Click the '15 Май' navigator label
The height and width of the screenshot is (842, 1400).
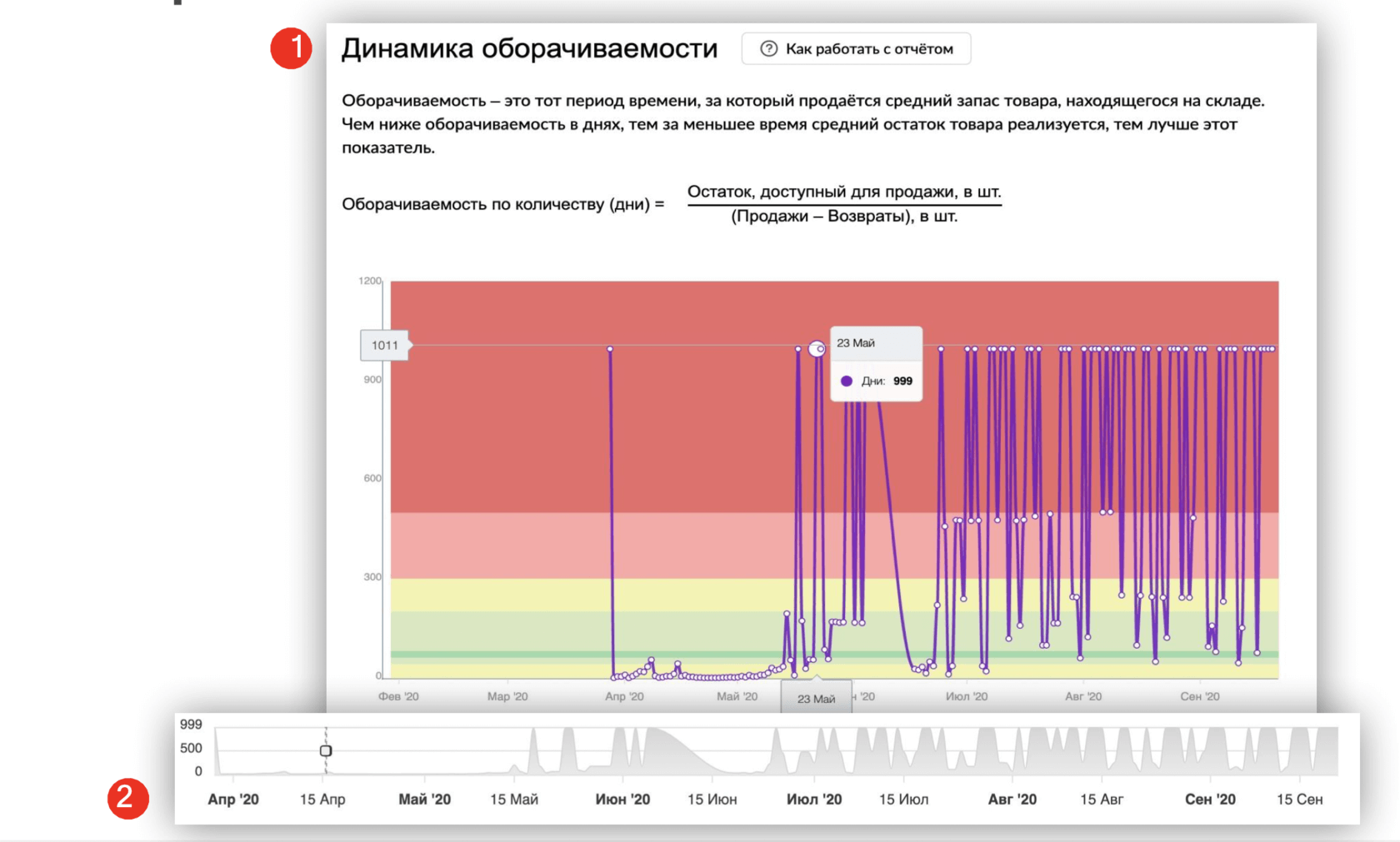point(514,800)
